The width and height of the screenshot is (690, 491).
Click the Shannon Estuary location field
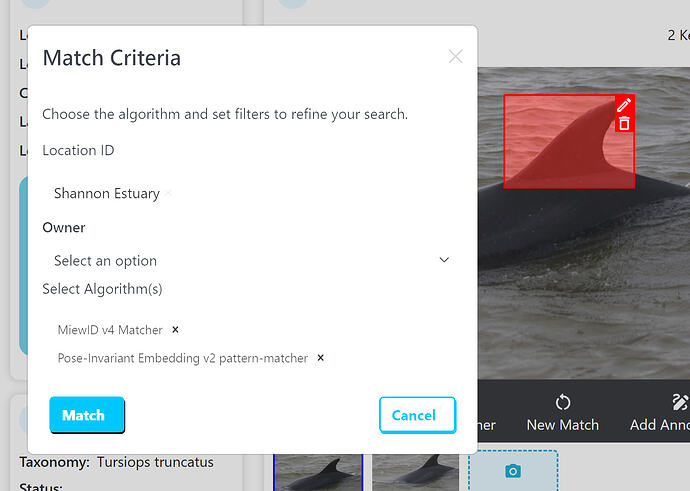(250, 193)
